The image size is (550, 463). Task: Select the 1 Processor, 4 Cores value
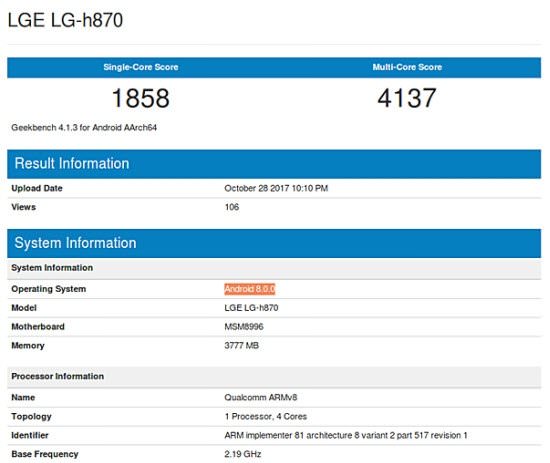point(266,417)
